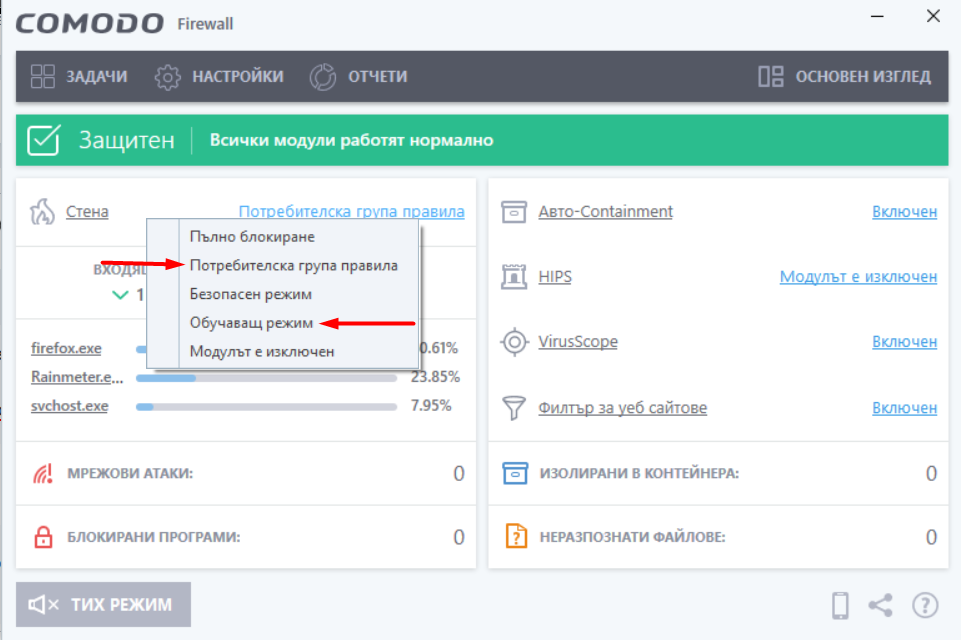Click the НЕРАЗПОЗНАТИ ФАЙЛОВЕ count value
The height and width of the screenshot is (640, 961).
(x=931, y=537)
